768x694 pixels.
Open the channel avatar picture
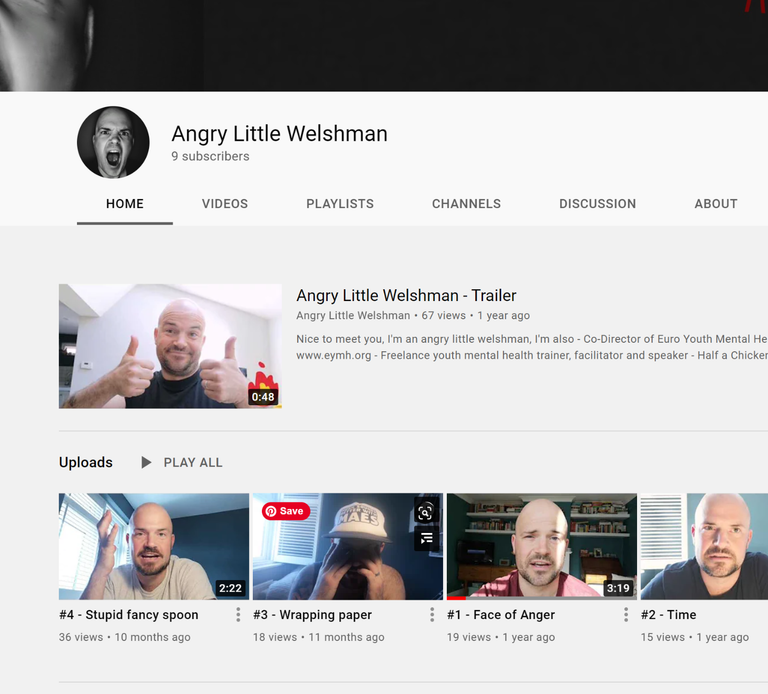click(x=113, y=142)
